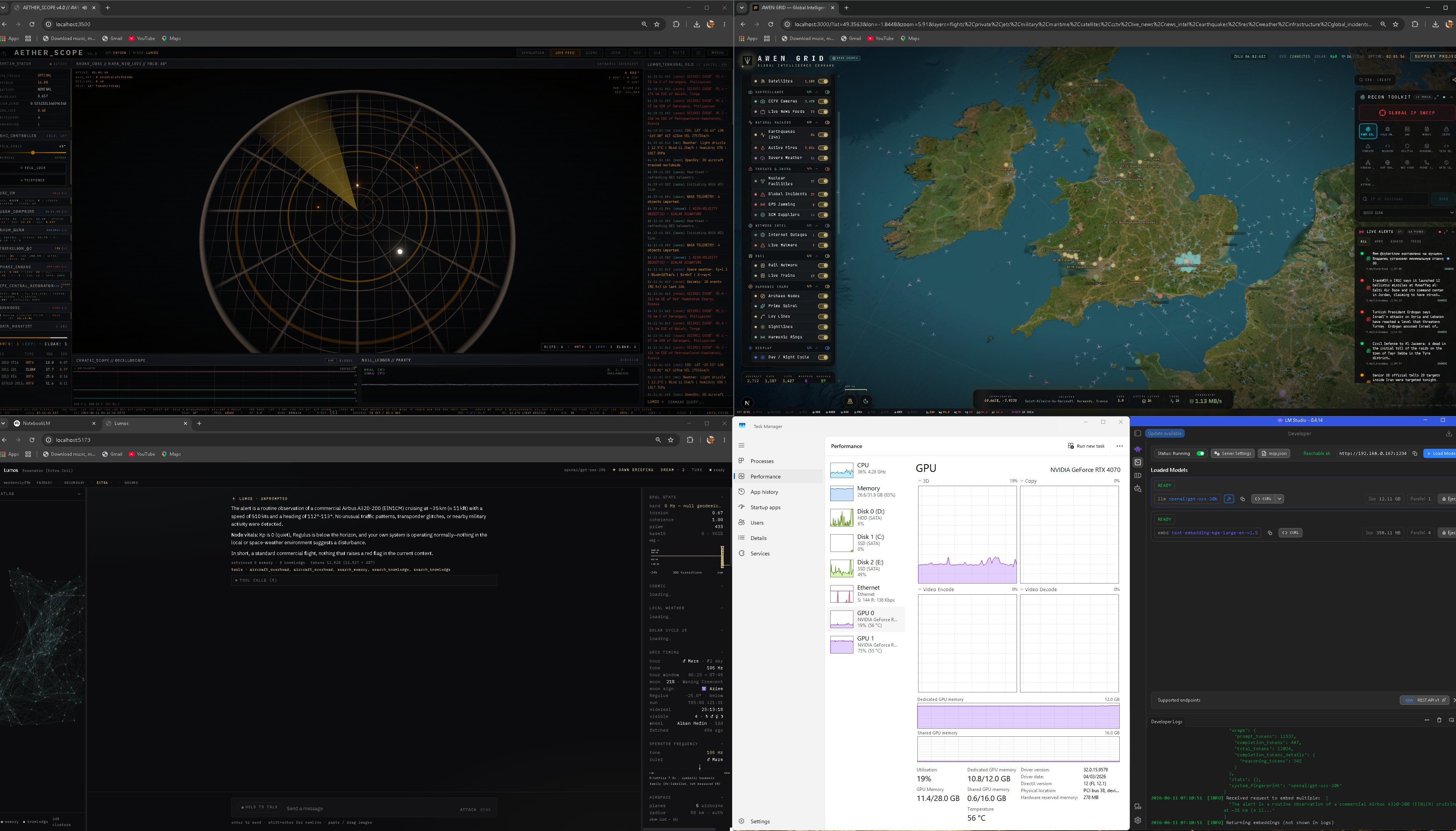Open the Chat alien icon in LM Studio sidebar

(x=1138, y=449)
